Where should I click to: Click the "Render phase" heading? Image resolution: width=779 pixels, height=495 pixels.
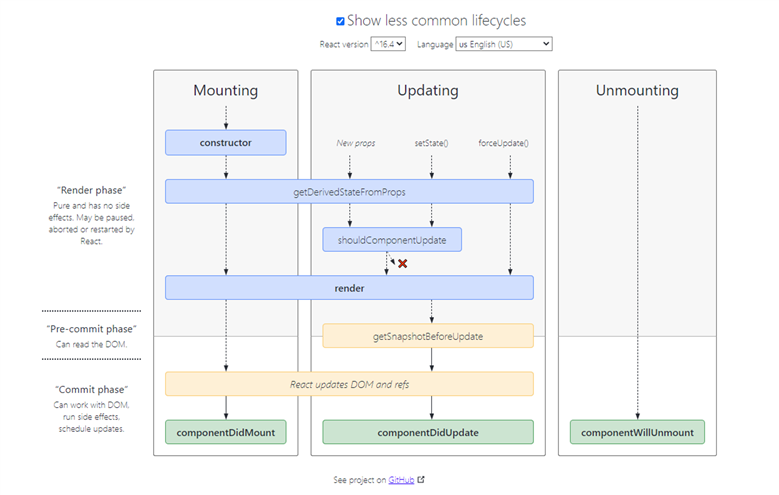coord(91,190)
